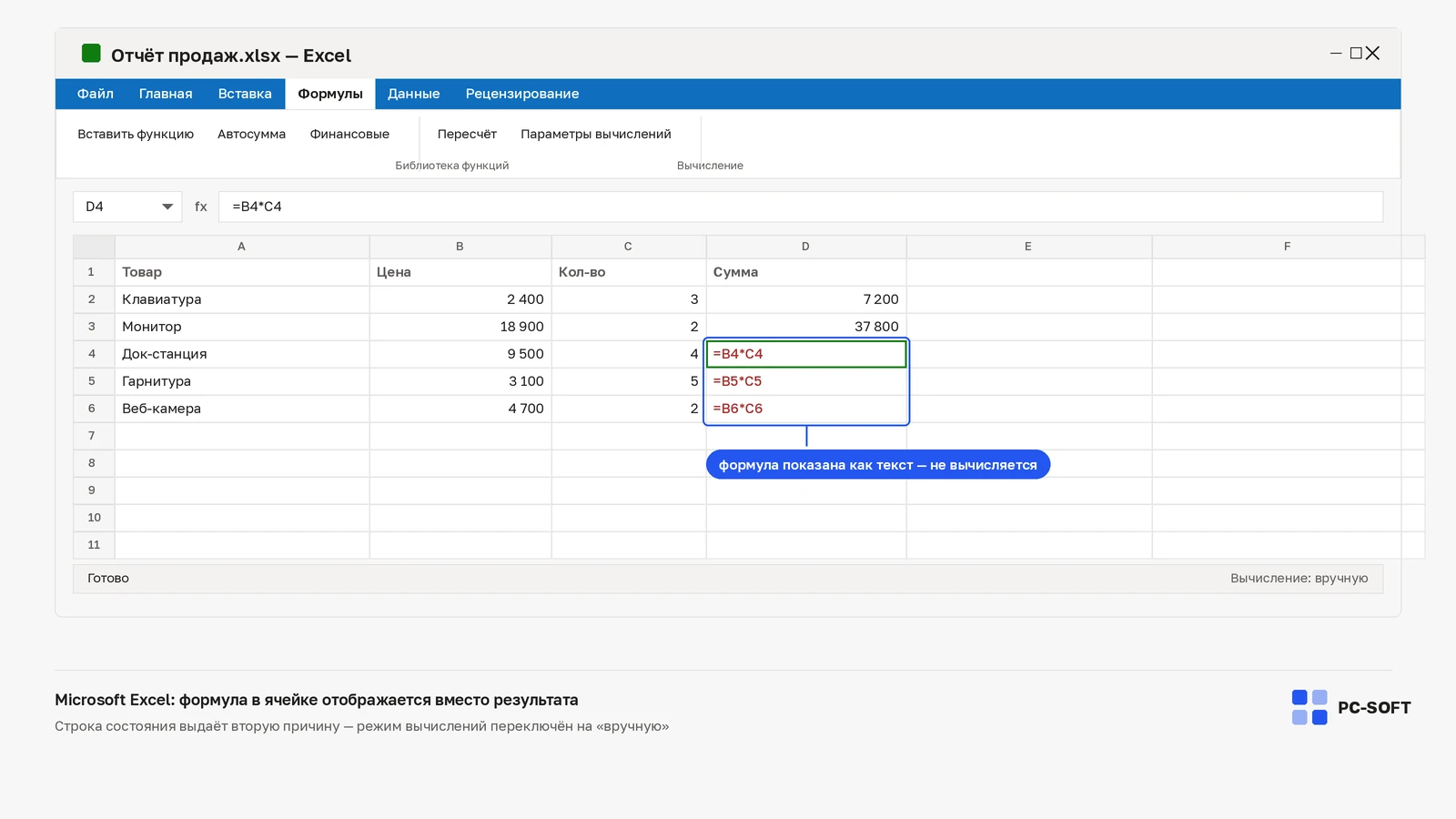
Task: Open the Рецензирование tab
Action: point(522,94)
